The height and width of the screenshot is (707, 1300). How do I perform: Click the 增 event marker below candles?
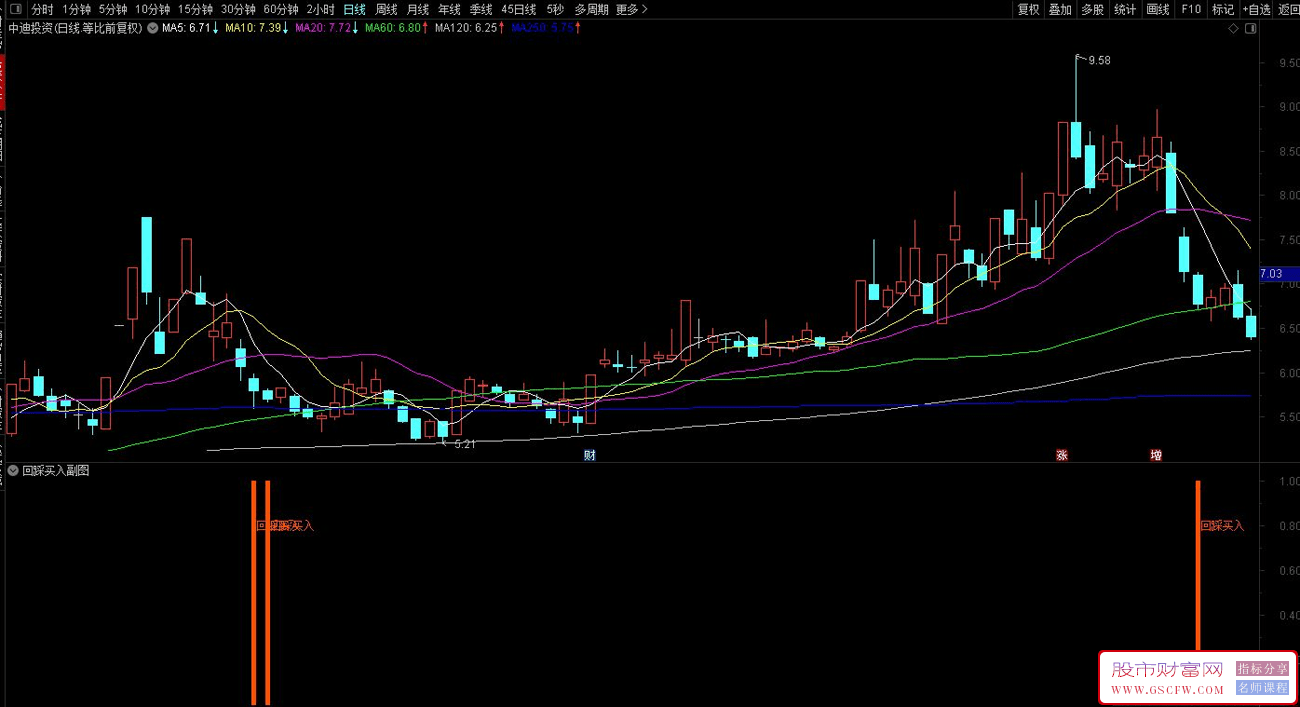1156,455
